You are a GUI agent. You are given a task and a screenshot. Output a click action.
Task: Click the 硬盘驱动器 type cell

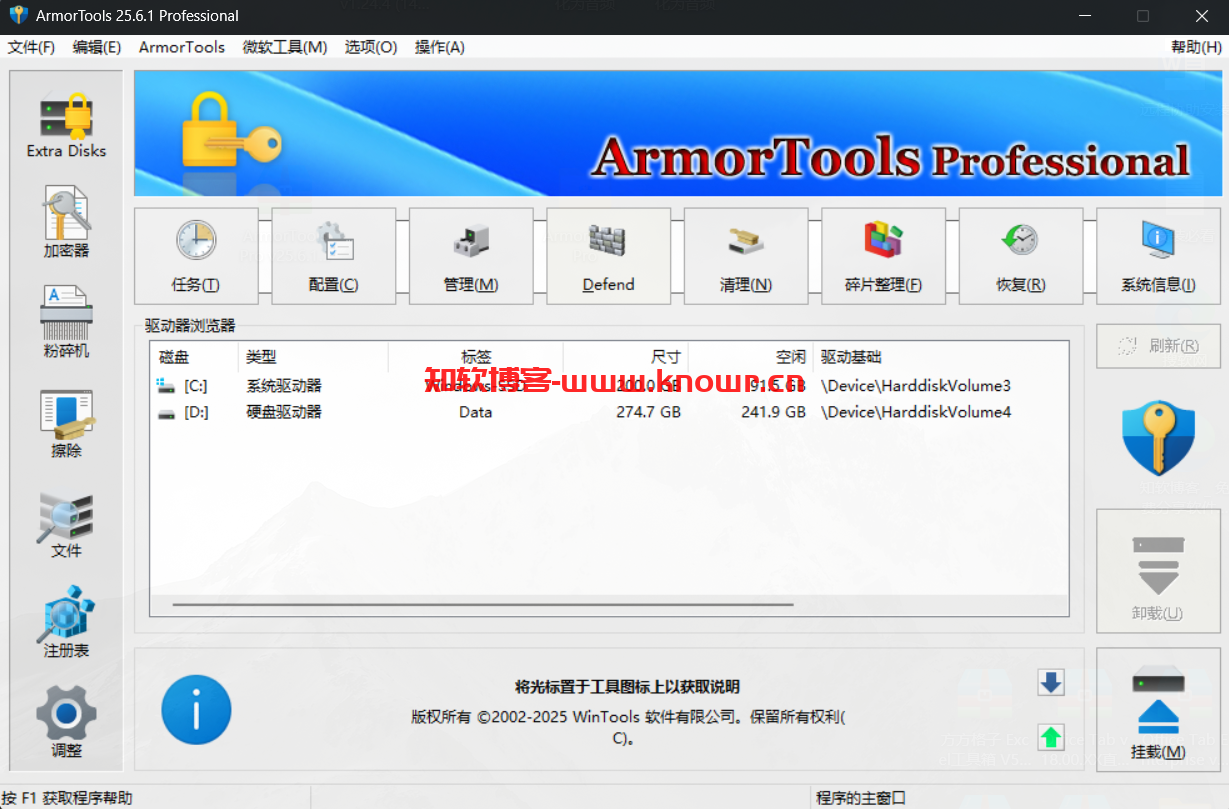click(x=284, y=412)
